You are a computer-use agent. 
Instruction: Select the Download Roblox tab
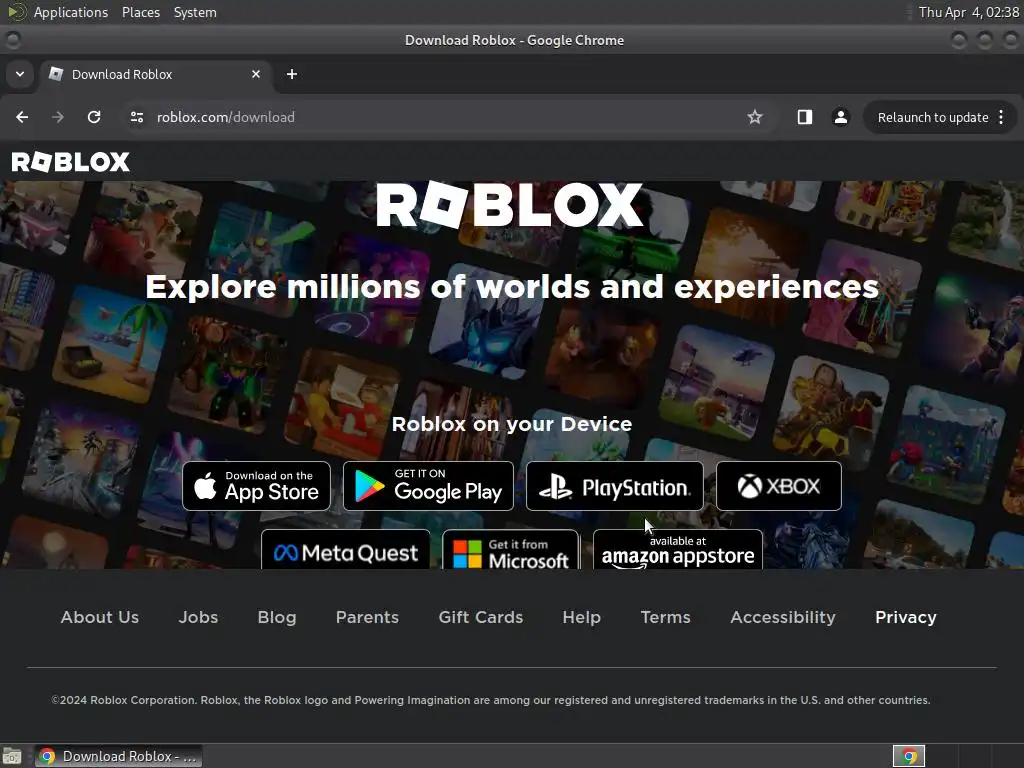[155, 74]
